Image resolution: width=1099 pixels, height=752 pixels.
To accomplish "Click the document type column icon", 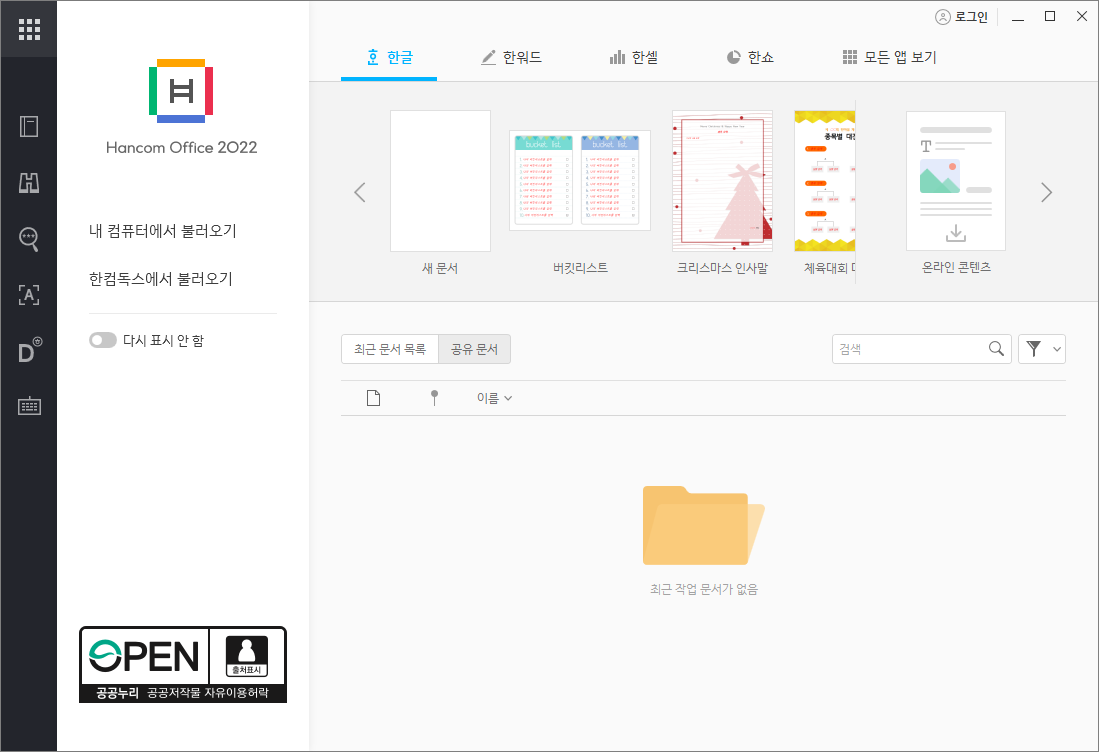I will tap(374, 398).
